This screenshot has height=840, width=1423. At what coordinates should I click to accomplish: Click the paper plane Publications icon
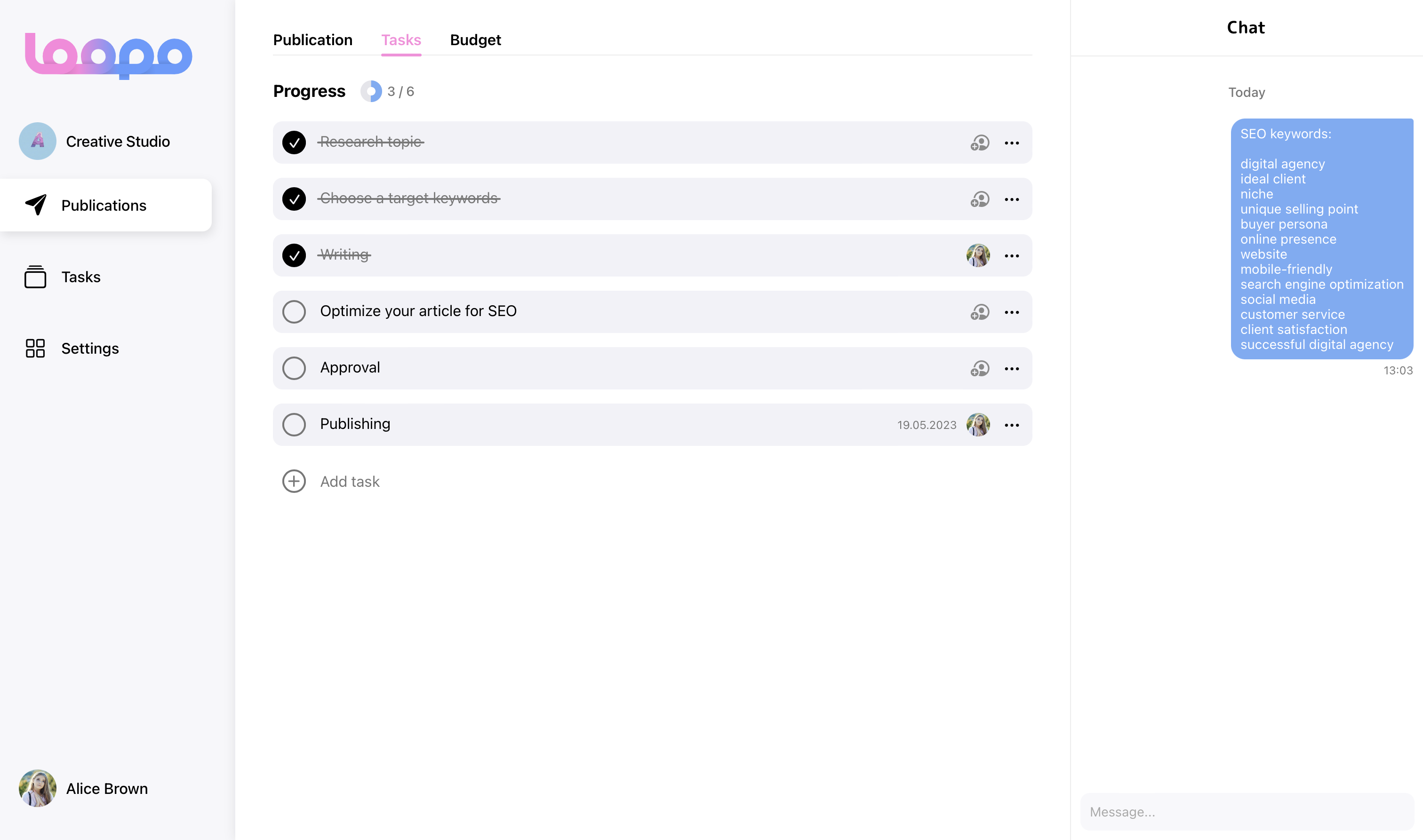point(36,205)
